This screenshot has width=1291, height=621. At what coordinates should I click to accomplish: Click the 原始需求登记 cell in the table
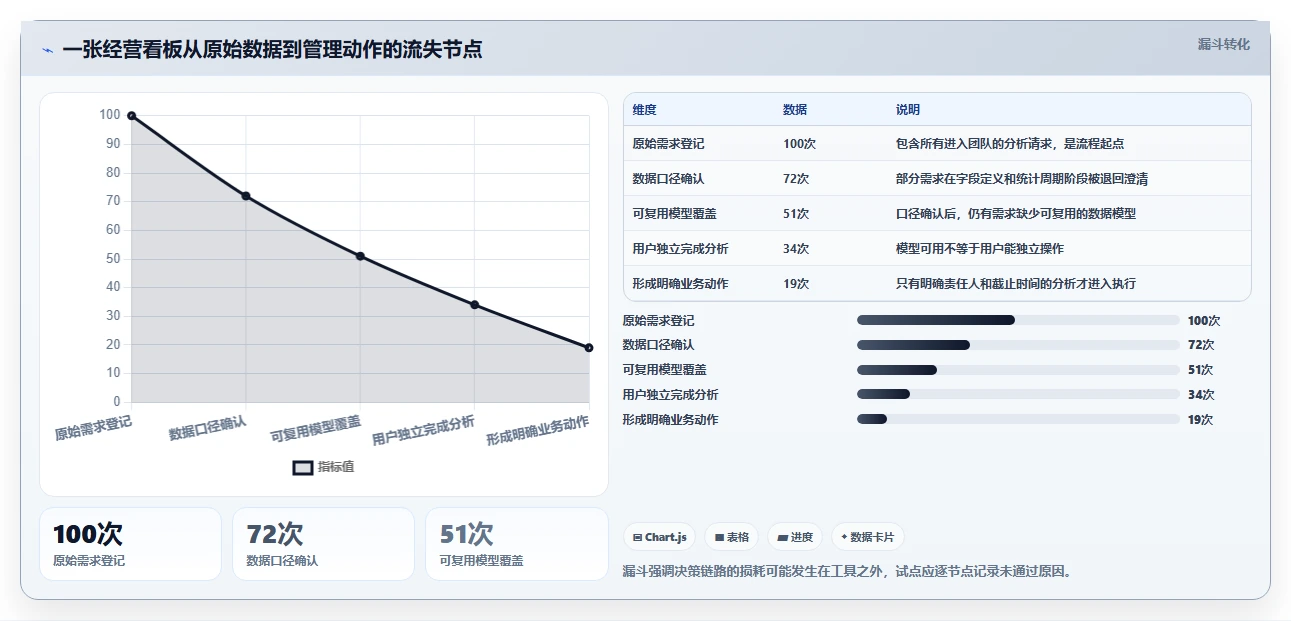click(x=668, y=144)
